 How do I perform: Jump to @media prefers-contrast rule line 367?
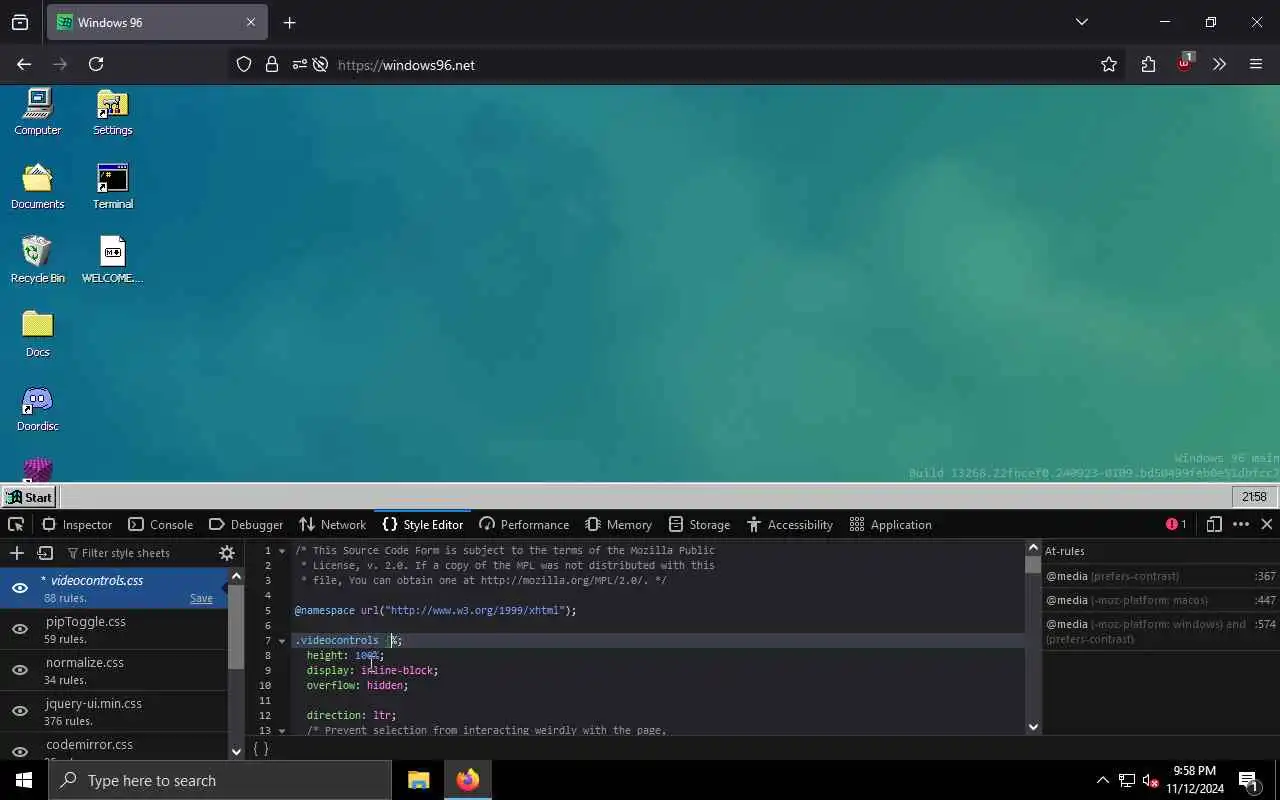point(1161,576)
